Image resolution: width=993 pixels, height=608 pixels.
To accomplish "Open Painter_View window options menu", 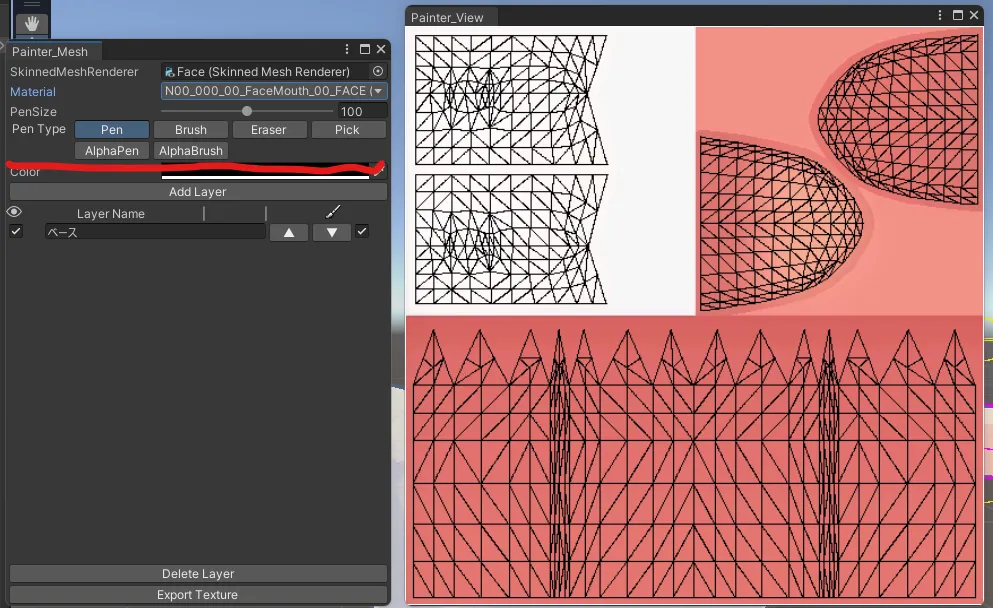I will tap(941, 16).
